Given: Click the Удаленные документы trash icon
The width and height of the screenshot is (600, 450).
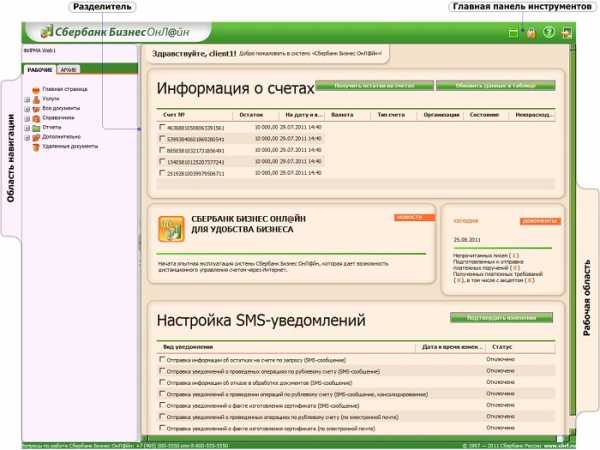Looking at the screenshot, I should click(37, 146).
